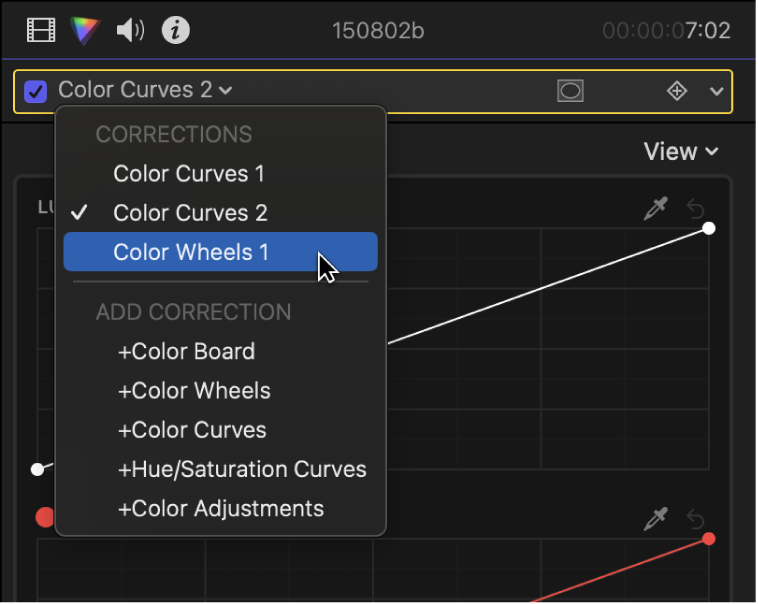The width and height of the screenshot is (758, 604).
Task: Pick the luma curve eyedropper
Action: coord(656,209)
